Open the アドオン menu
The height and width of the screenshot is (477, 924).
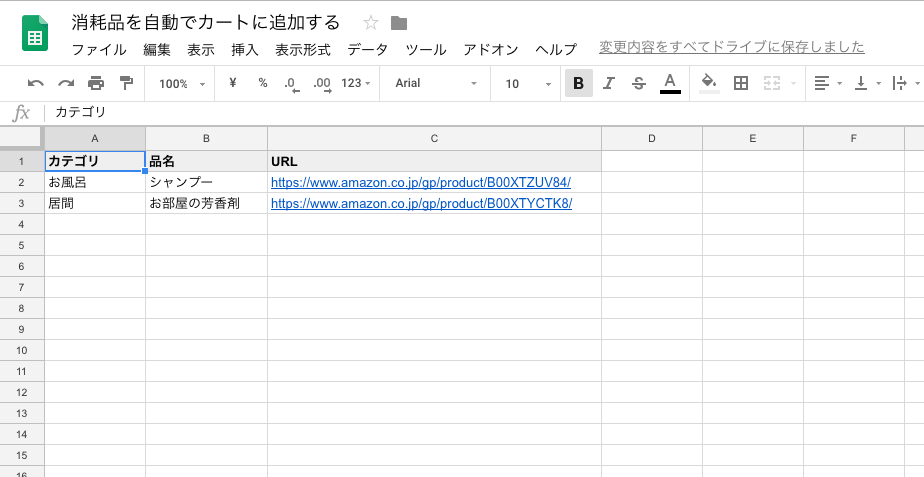tap(491, 50)
